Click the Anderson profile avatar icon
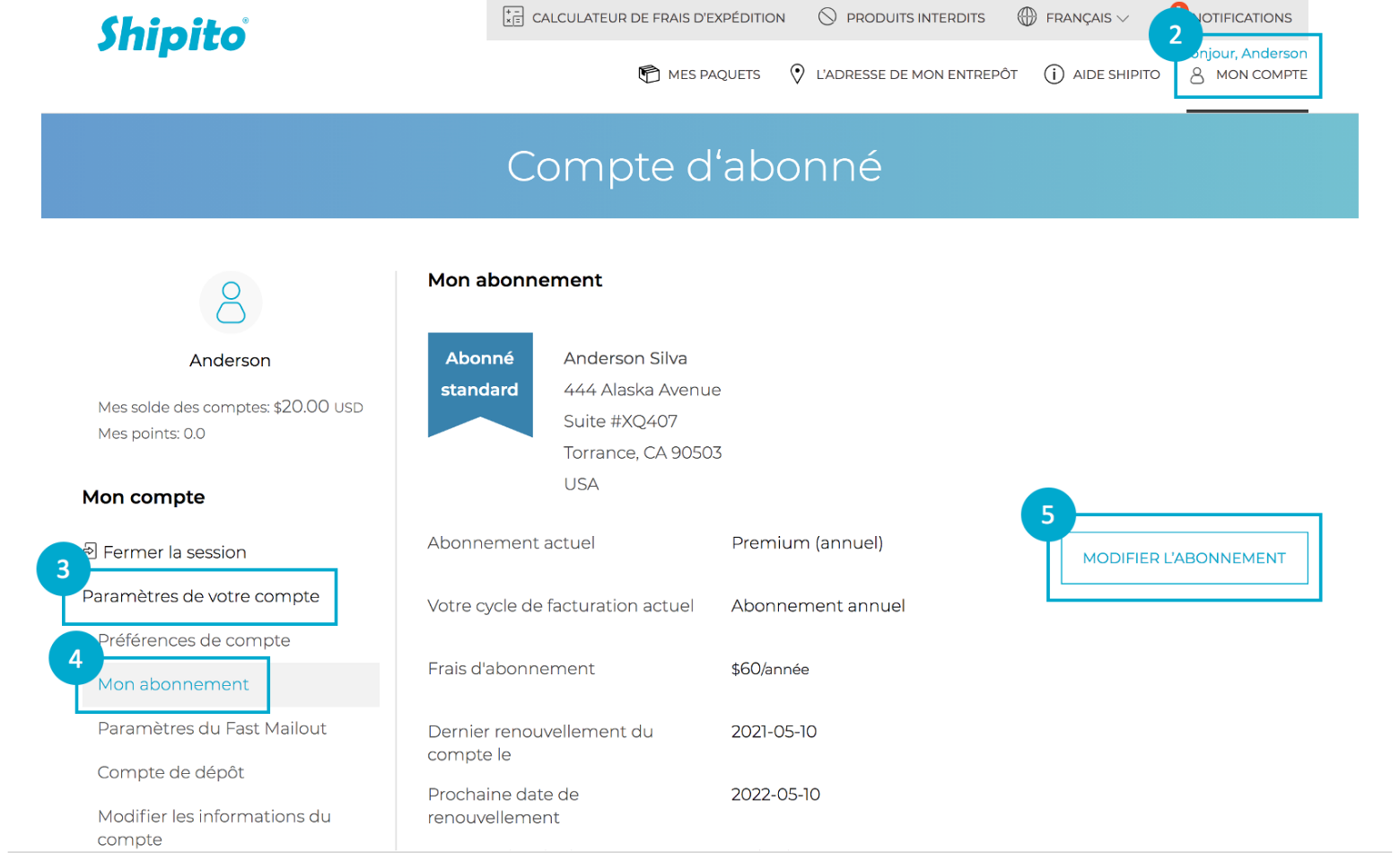 click(x=231, y=303)
